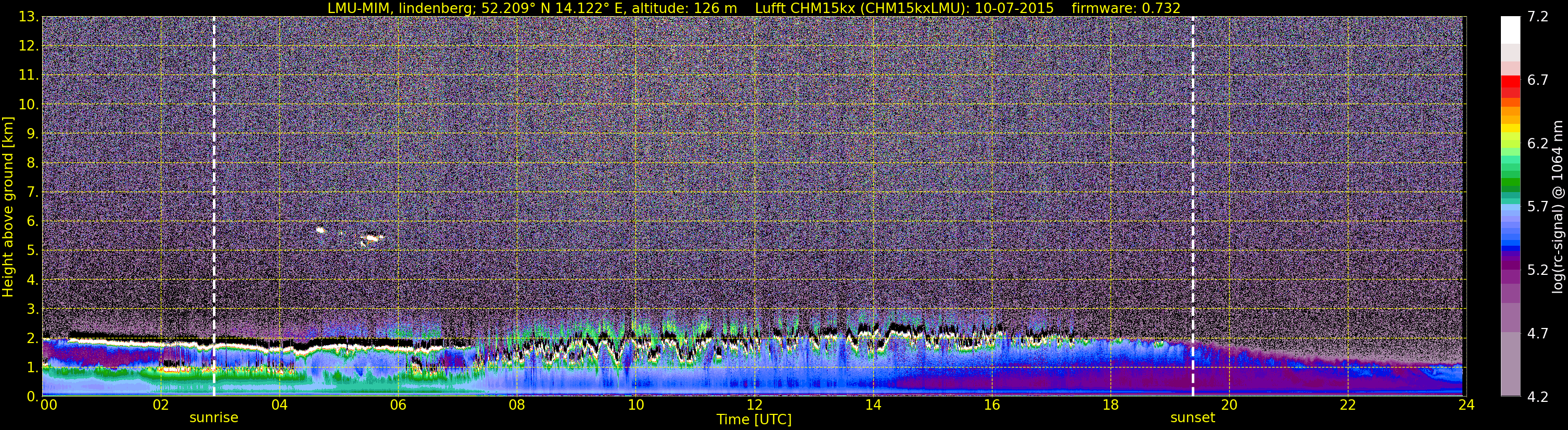Click the green segment of the colorbar
Image resolution: width=1568 pixels, height=430 pixels.
point(1510,183)
